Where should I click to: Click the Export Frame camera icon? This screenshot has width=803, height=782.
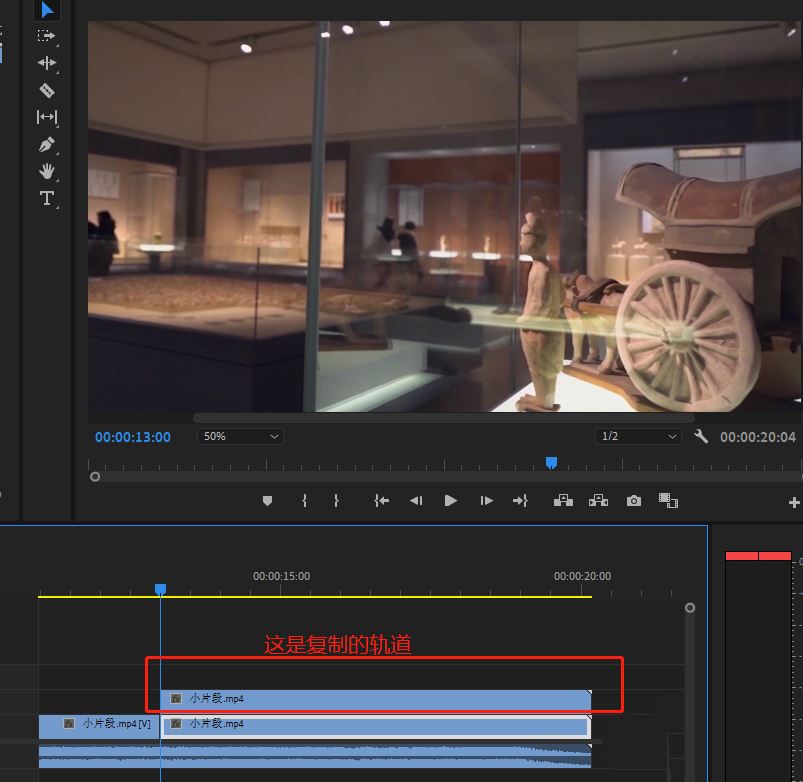pos(634,501)
